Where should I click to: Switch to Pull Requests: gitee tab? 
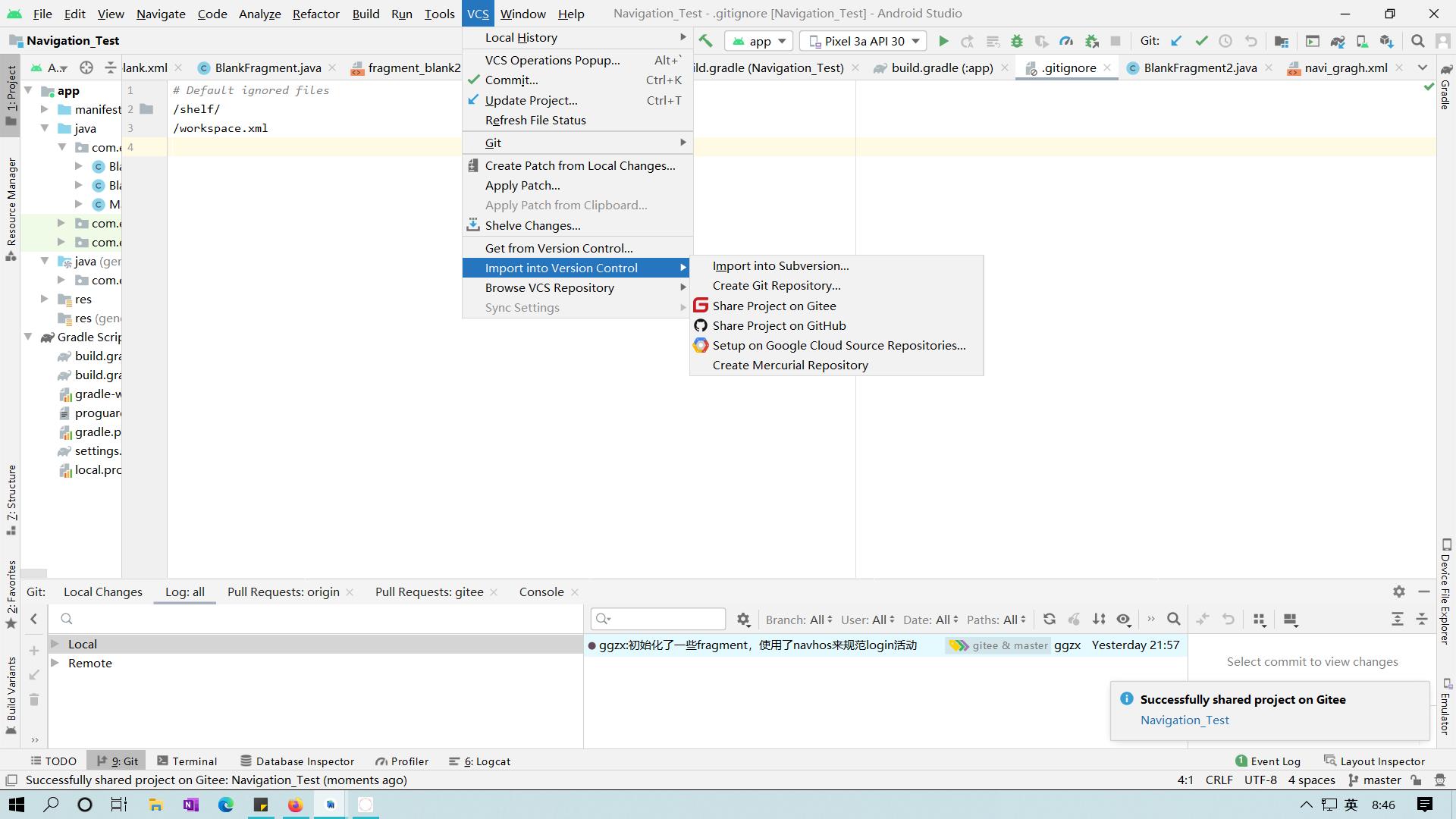(429, 591)
